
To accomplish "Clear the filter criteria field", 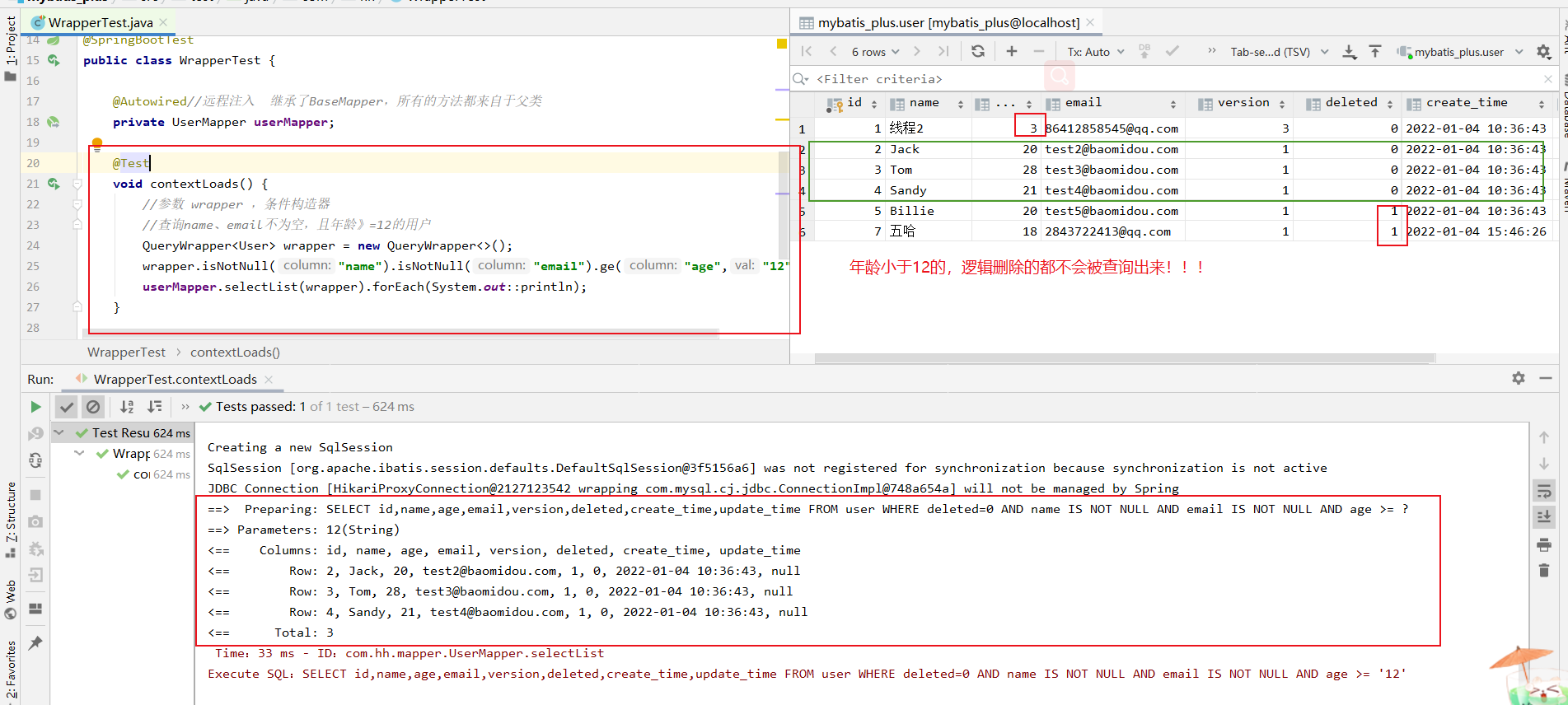I will (x=1548, y=79).
